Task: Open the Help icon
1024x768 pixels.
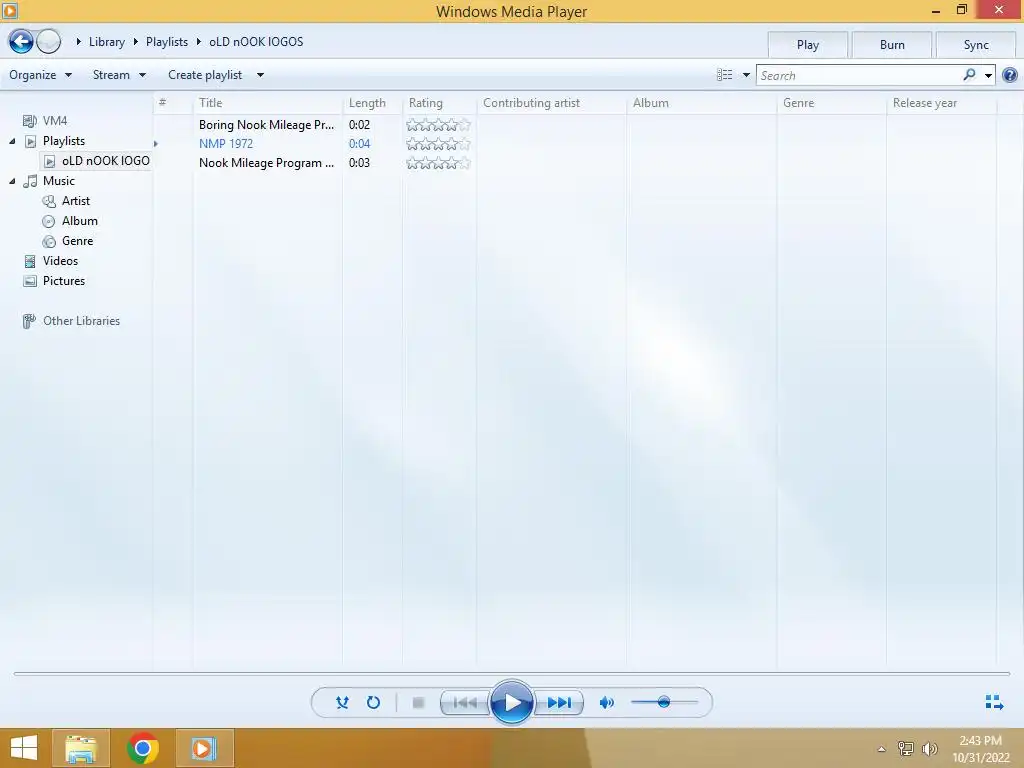Action: (x=1010, y=75)
